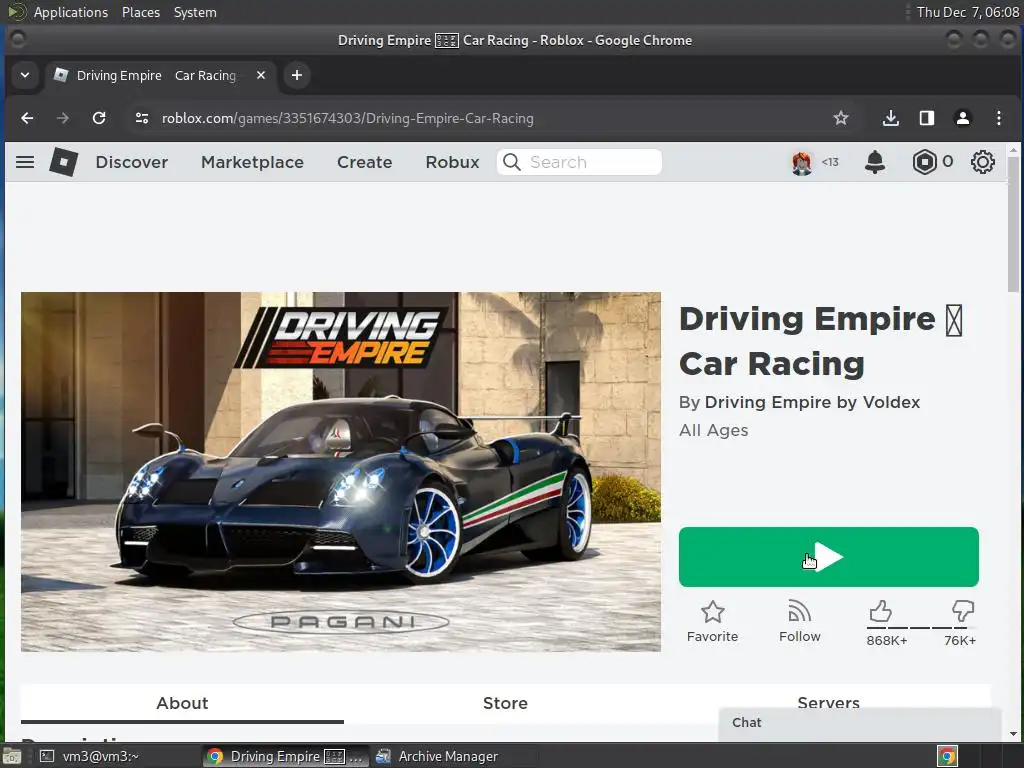Screen dimensions: 1024x768
Task: Open the Applications menu
Action: coord(71,12)
